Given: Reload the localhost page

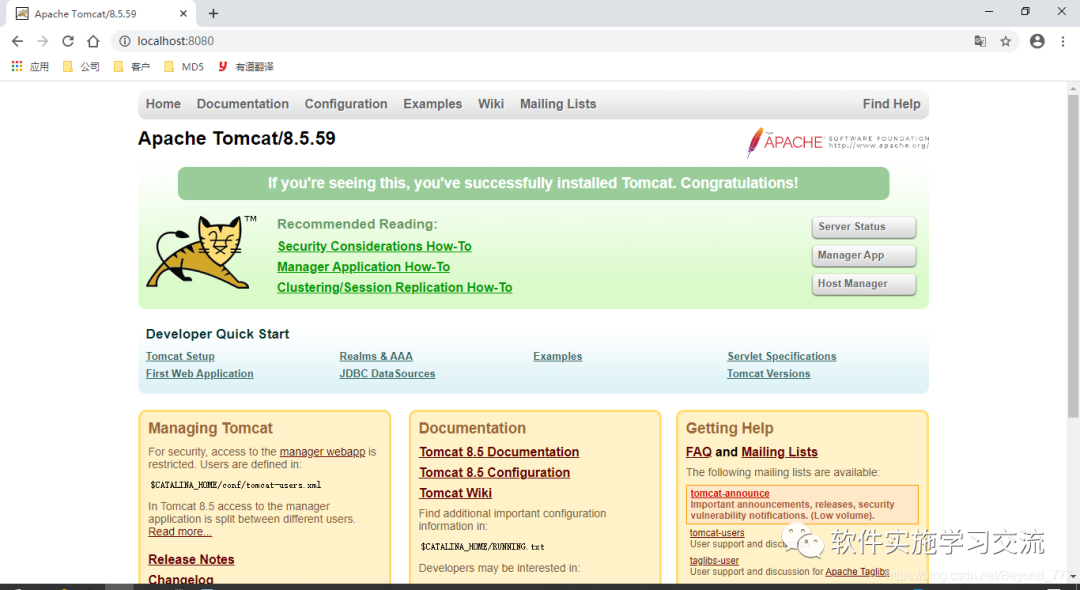Looking at the screenshot, I should 68,41.
